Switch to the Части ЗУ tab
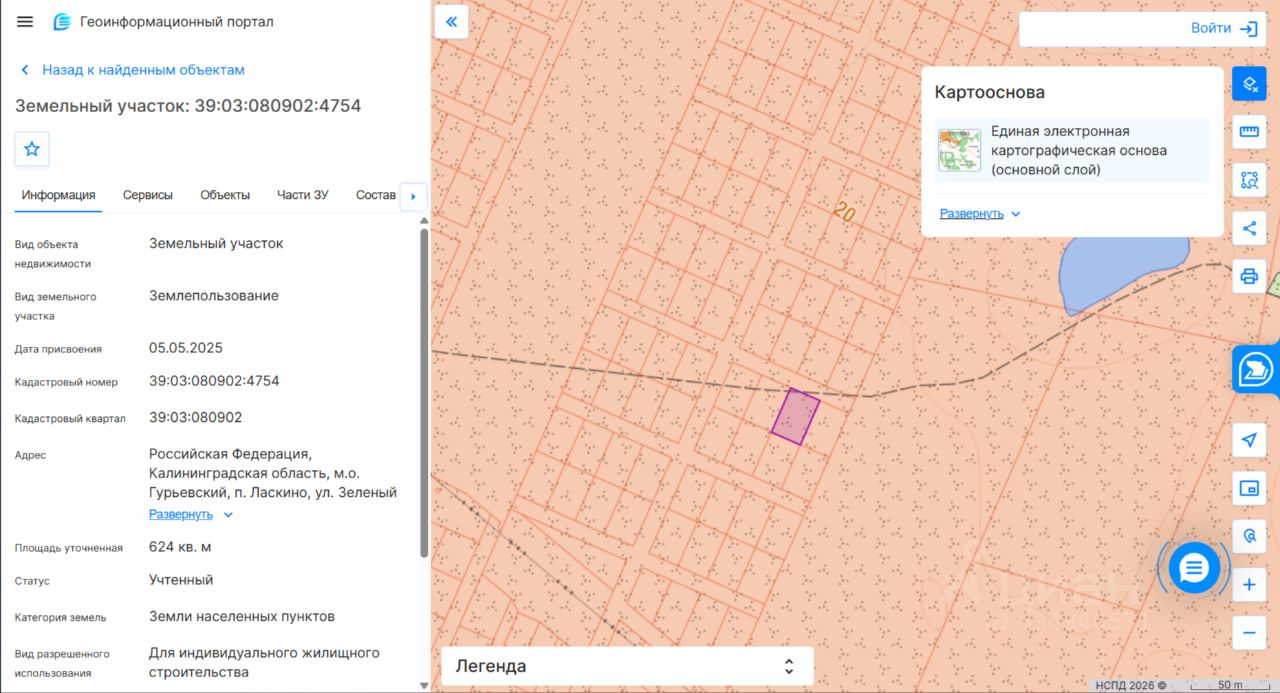 pos(303,195)
